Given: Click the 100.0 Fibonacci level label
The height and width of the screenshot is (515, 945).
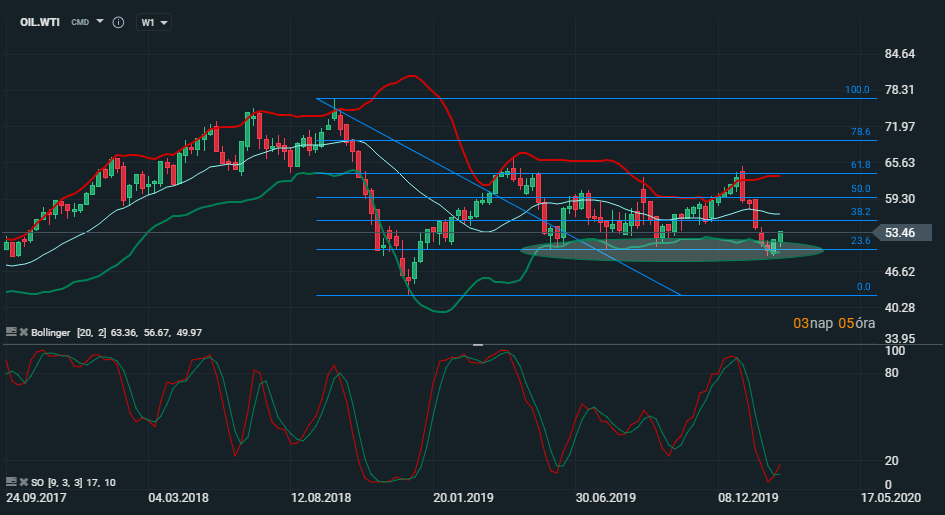Looking at the screenshot, I should tap(857, 90).
